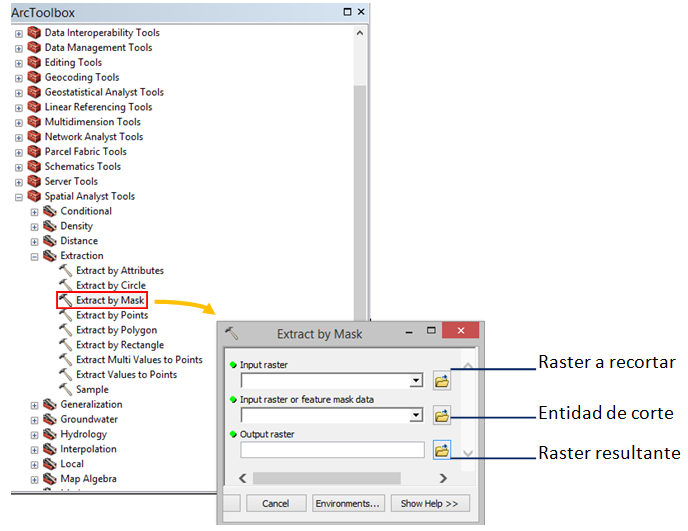Select Extract by Polygon tool
This screenshot has height=531, width=688.
click(x=116, y=330)
